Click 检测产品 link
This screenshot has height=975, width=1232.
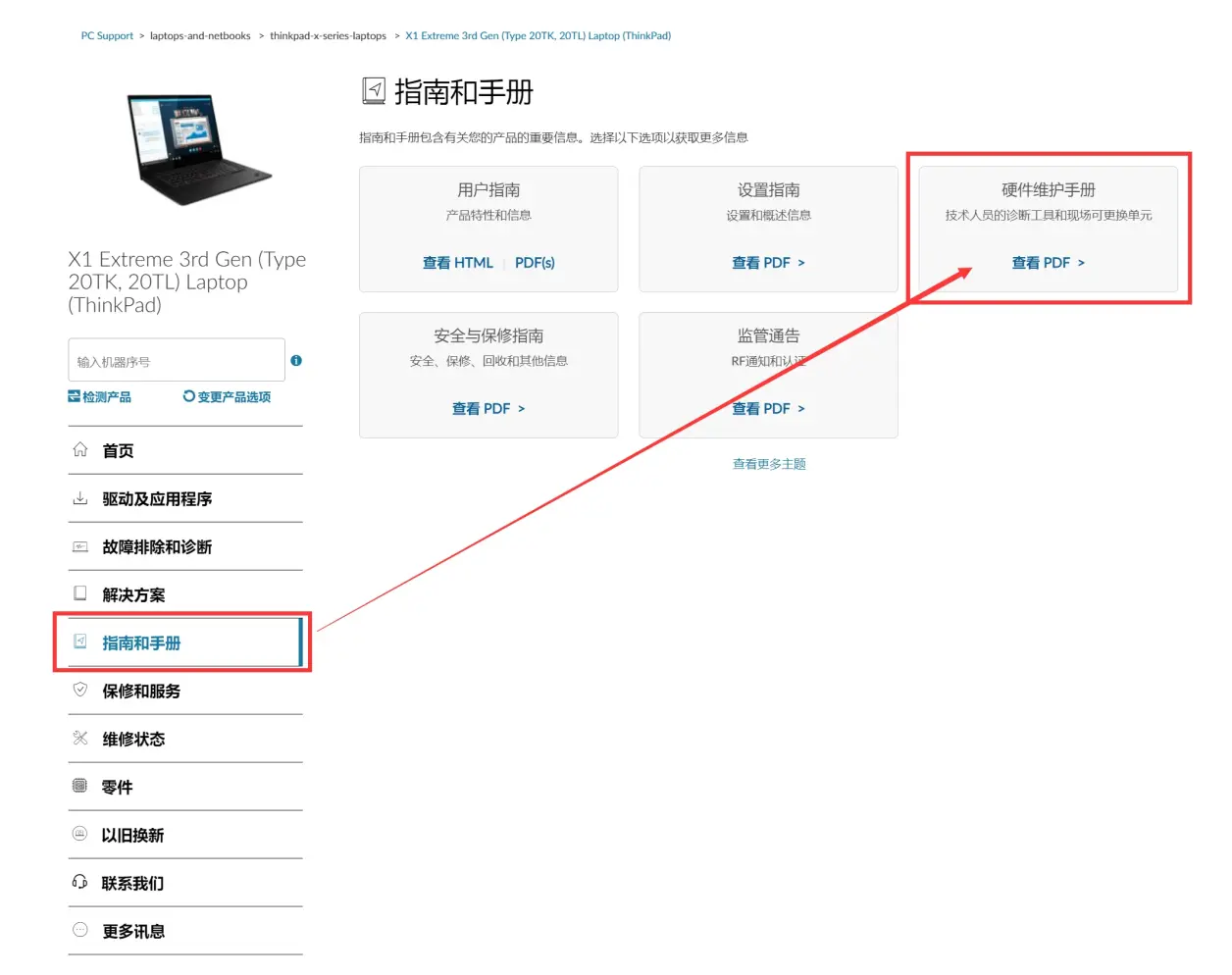coord(107,397)
